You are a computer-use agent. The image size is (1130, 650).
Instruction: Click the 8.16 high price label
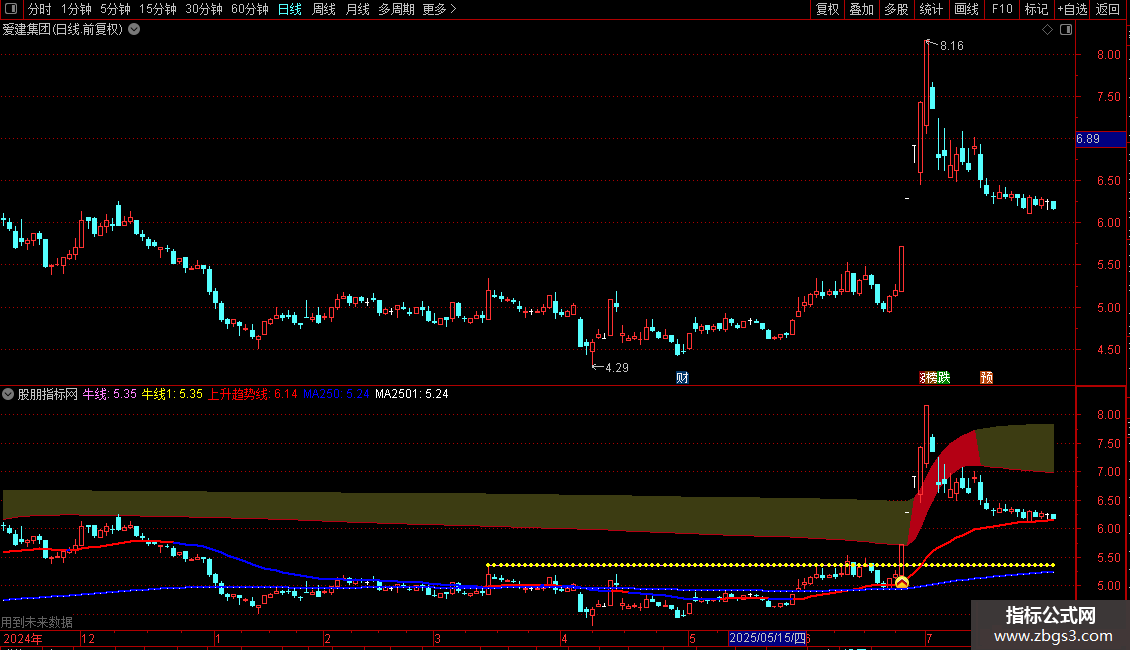951,46
